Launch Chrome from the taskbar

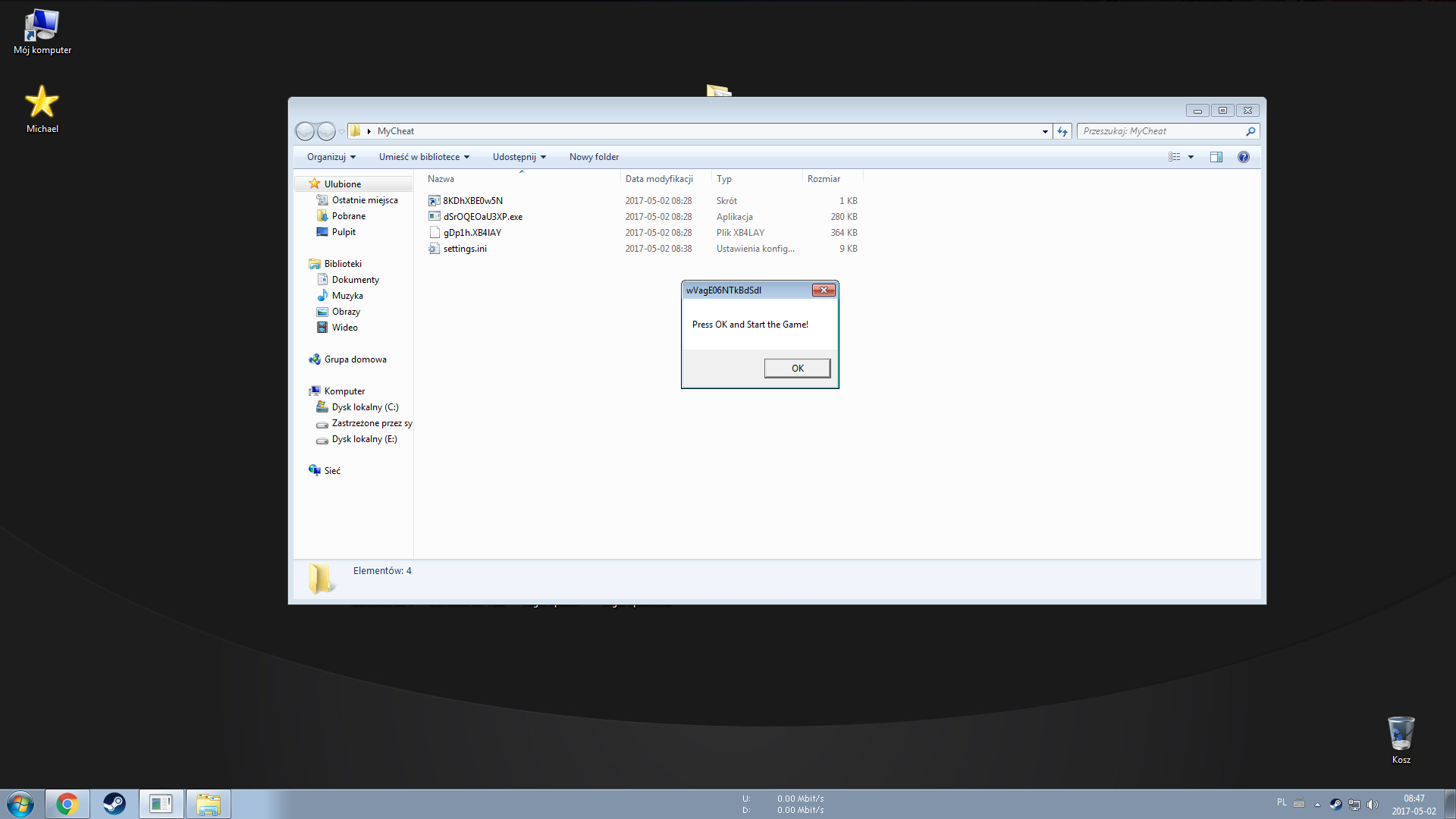(x=67, y=804)
